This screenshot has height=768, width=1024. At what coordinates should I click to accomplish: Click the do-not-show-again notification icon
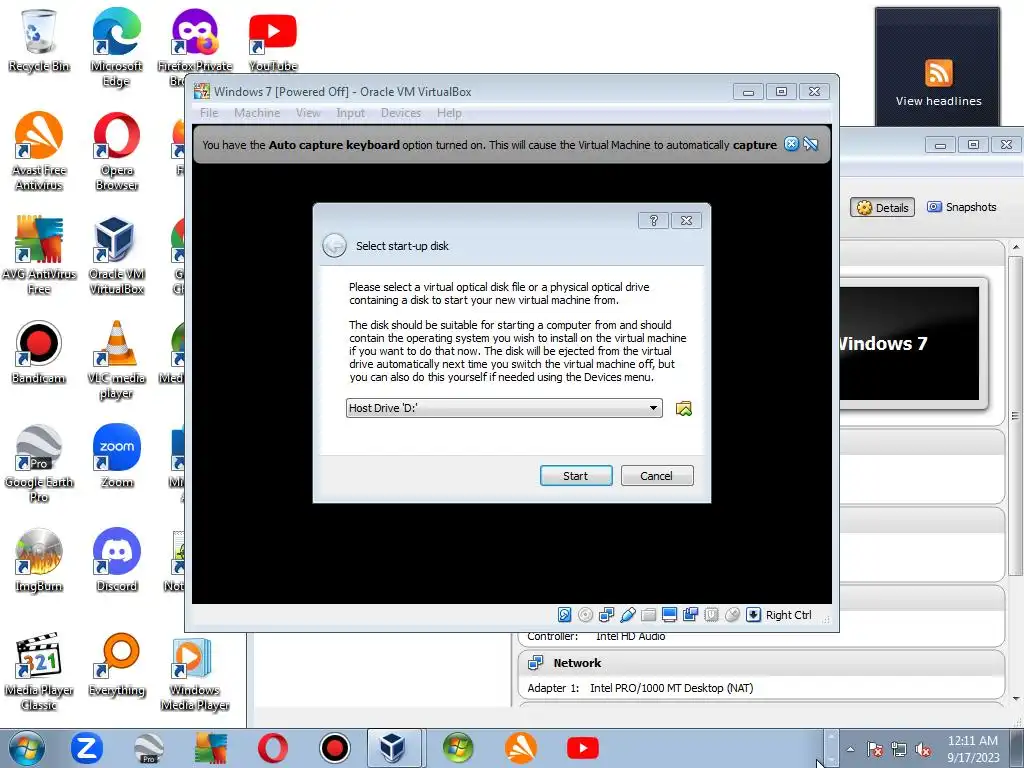810,144
